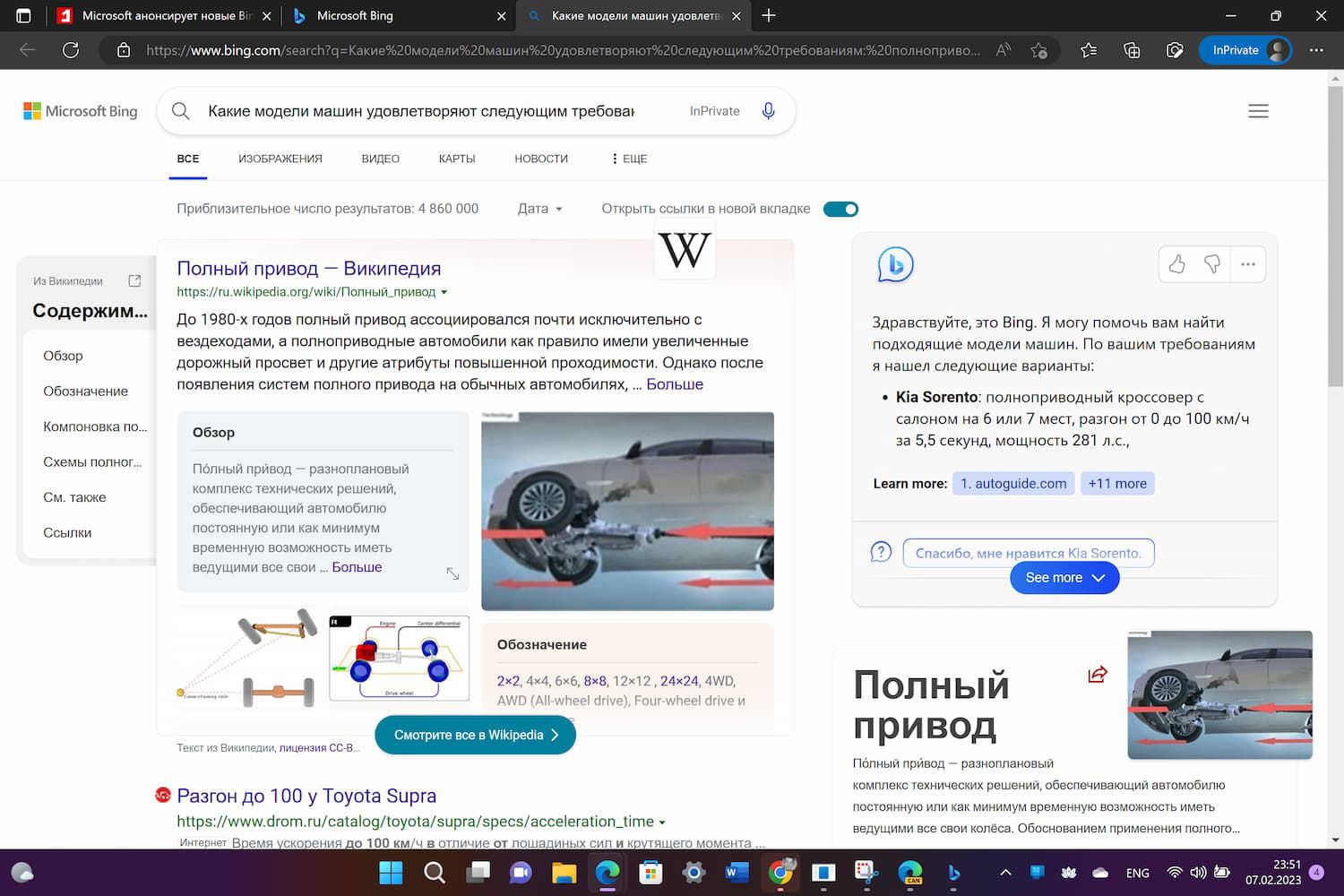Toggle open links in new tab switch
The image size is (1344, 896).
(840, 209)
